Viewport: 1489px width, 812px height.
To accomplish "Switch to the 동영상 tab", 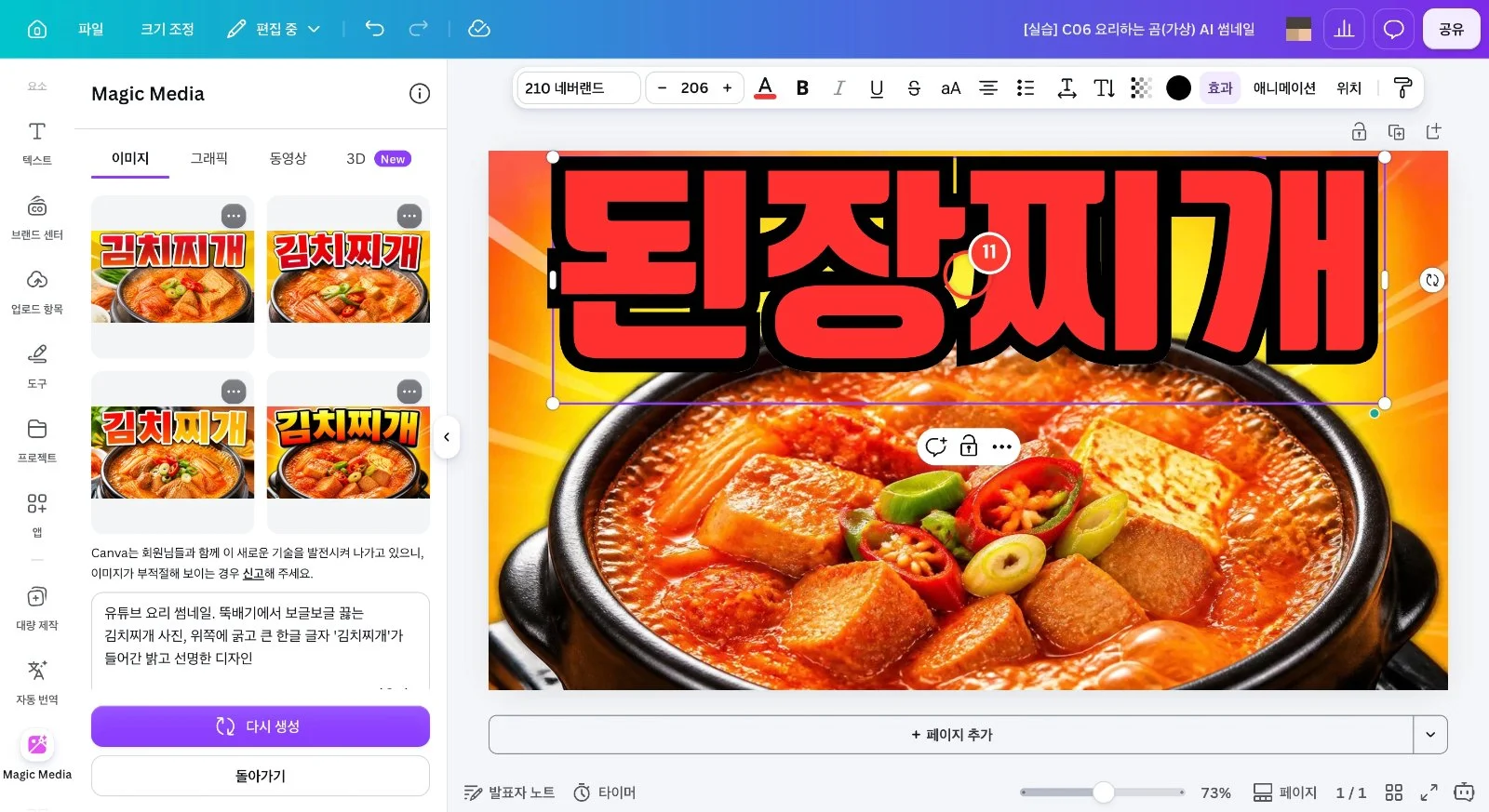I will [288, 158].
